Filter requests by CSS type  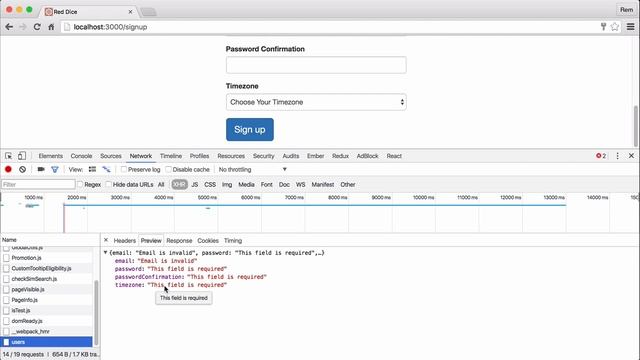click(x=210, y=184)
